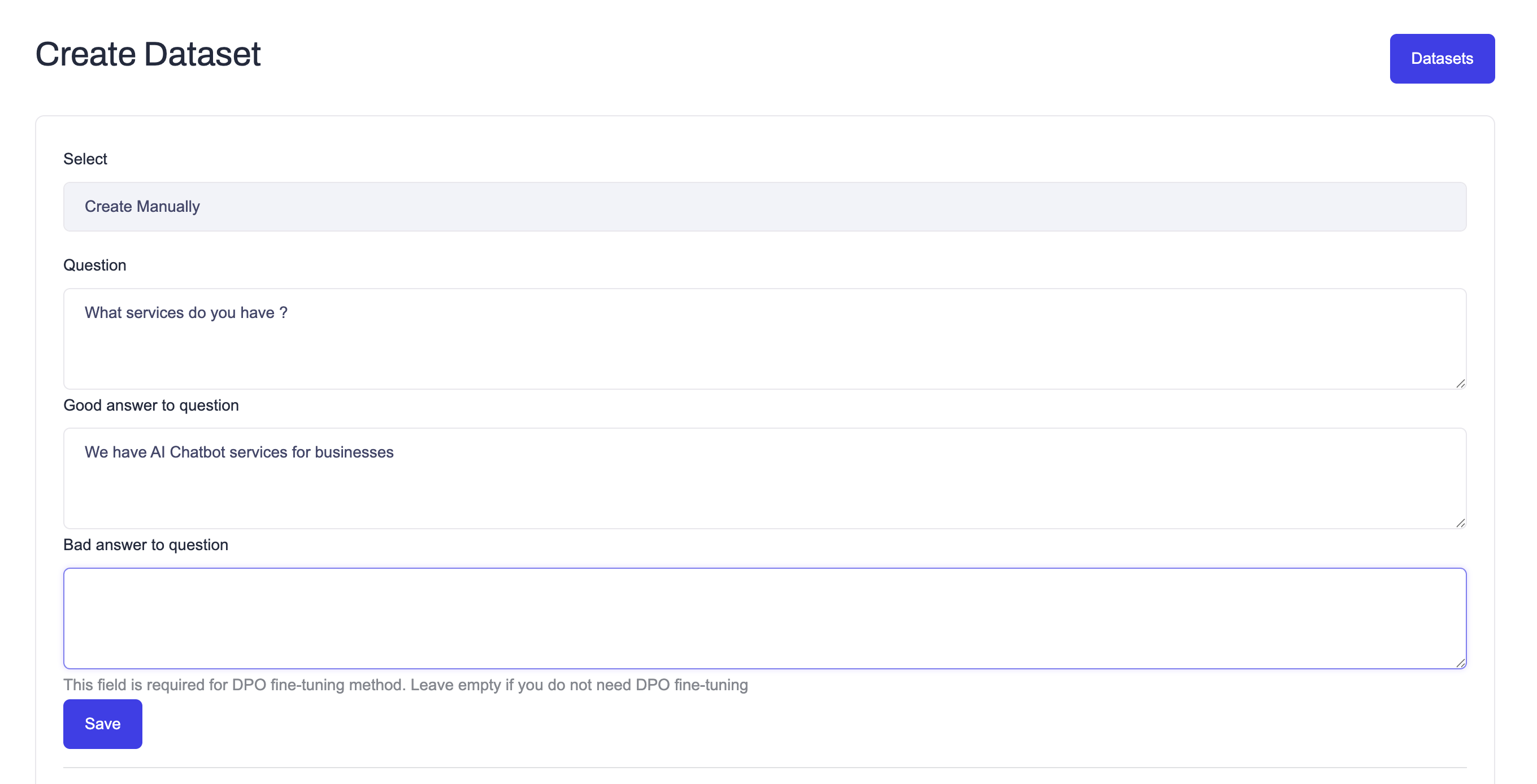Grab the Good answer field resize handle
The image size is (1537, 784).
[1460, 523]
